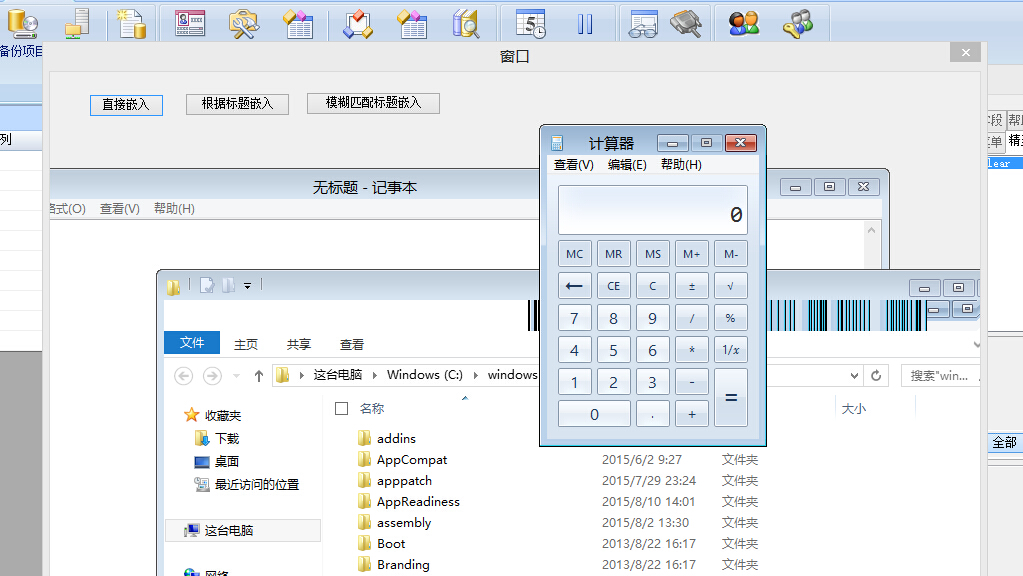
Task: Switch to the 主页 ribbon tab
Action: coord(246,344)
